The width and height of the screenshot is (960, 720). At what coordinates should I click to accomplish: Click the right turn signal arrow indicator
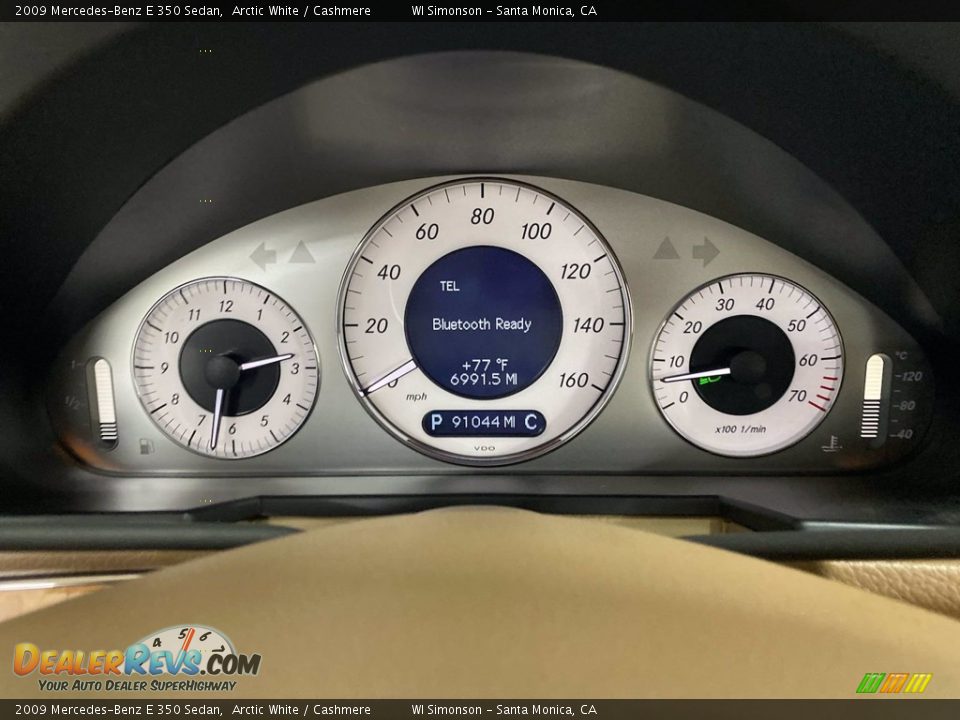point(706,251)
